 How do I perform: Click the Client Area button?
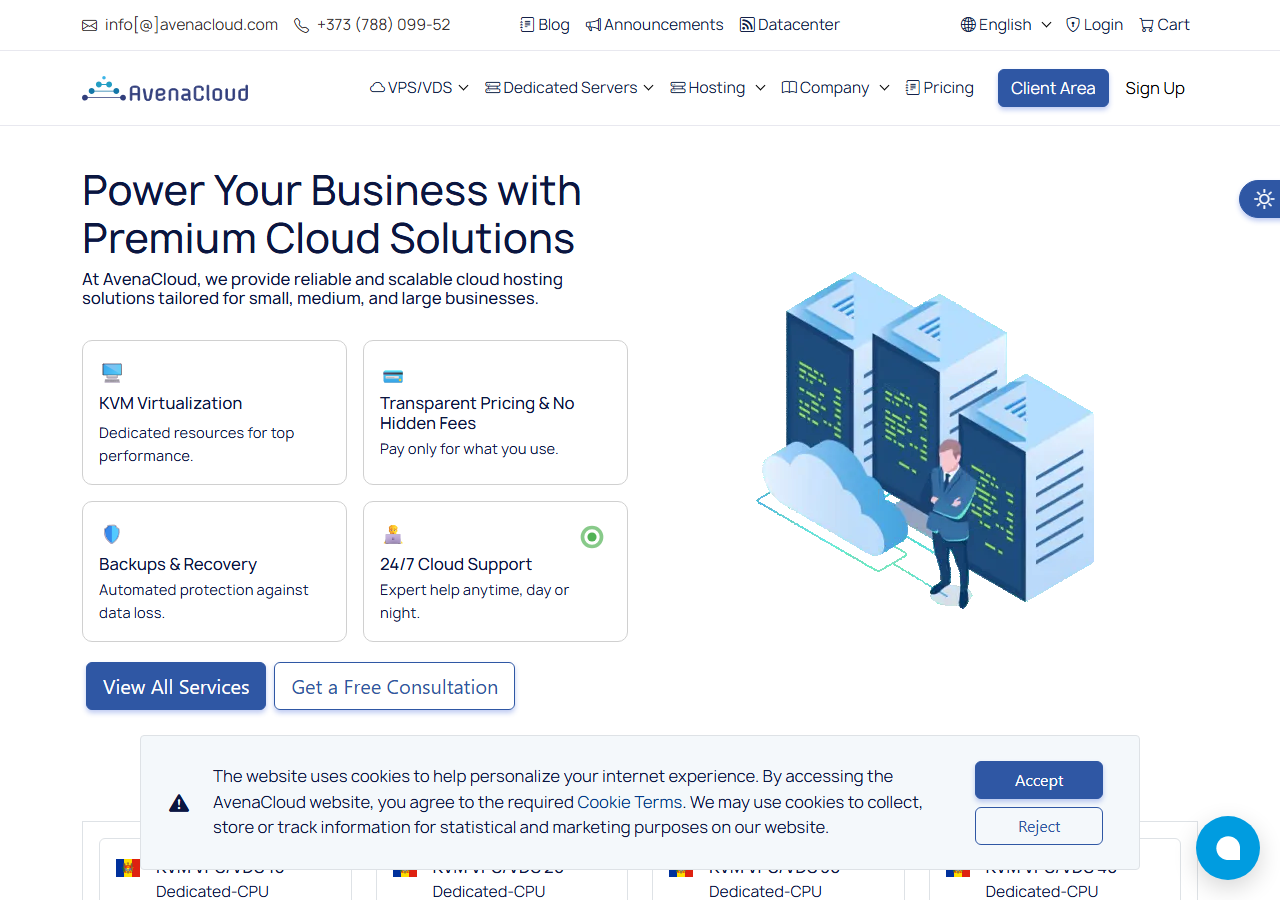1053,88
